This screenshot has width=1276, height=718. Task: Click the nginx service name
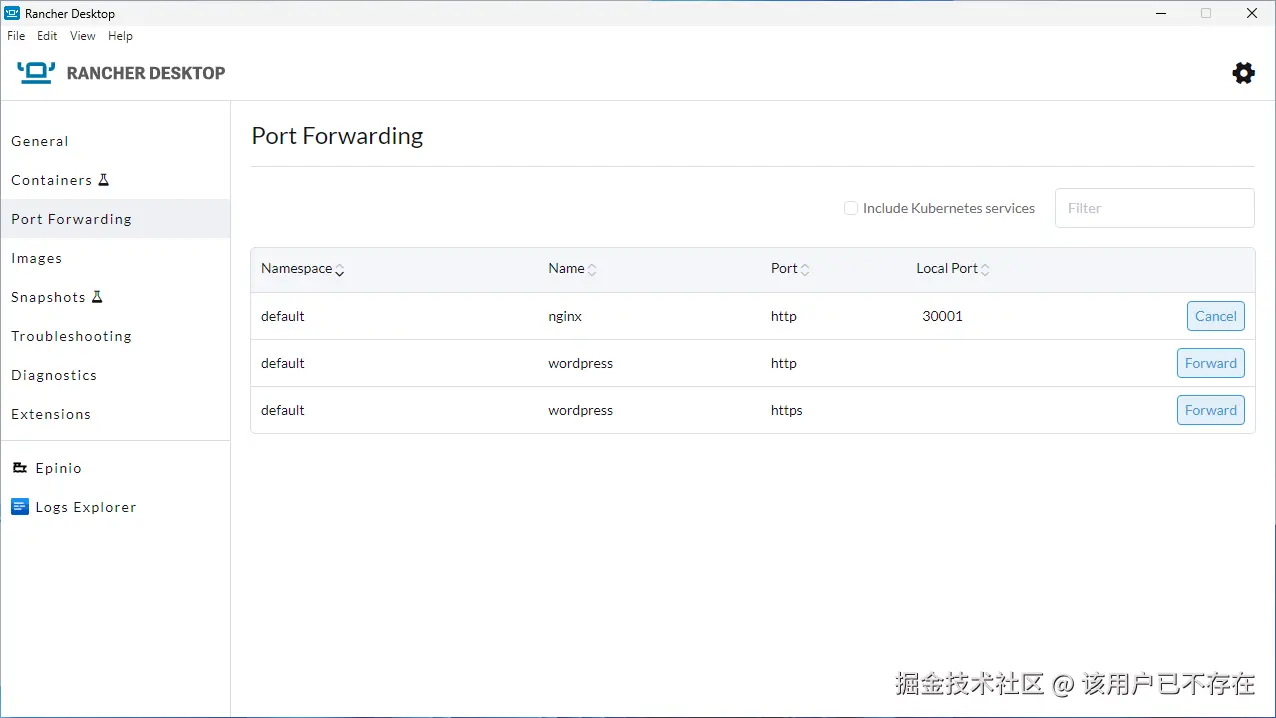[565, 316]
